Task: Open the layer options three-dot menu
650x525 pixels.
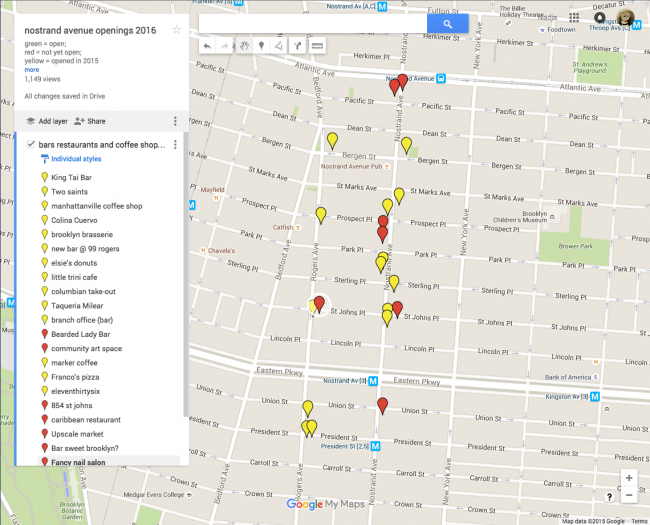Action: [175, 144]
